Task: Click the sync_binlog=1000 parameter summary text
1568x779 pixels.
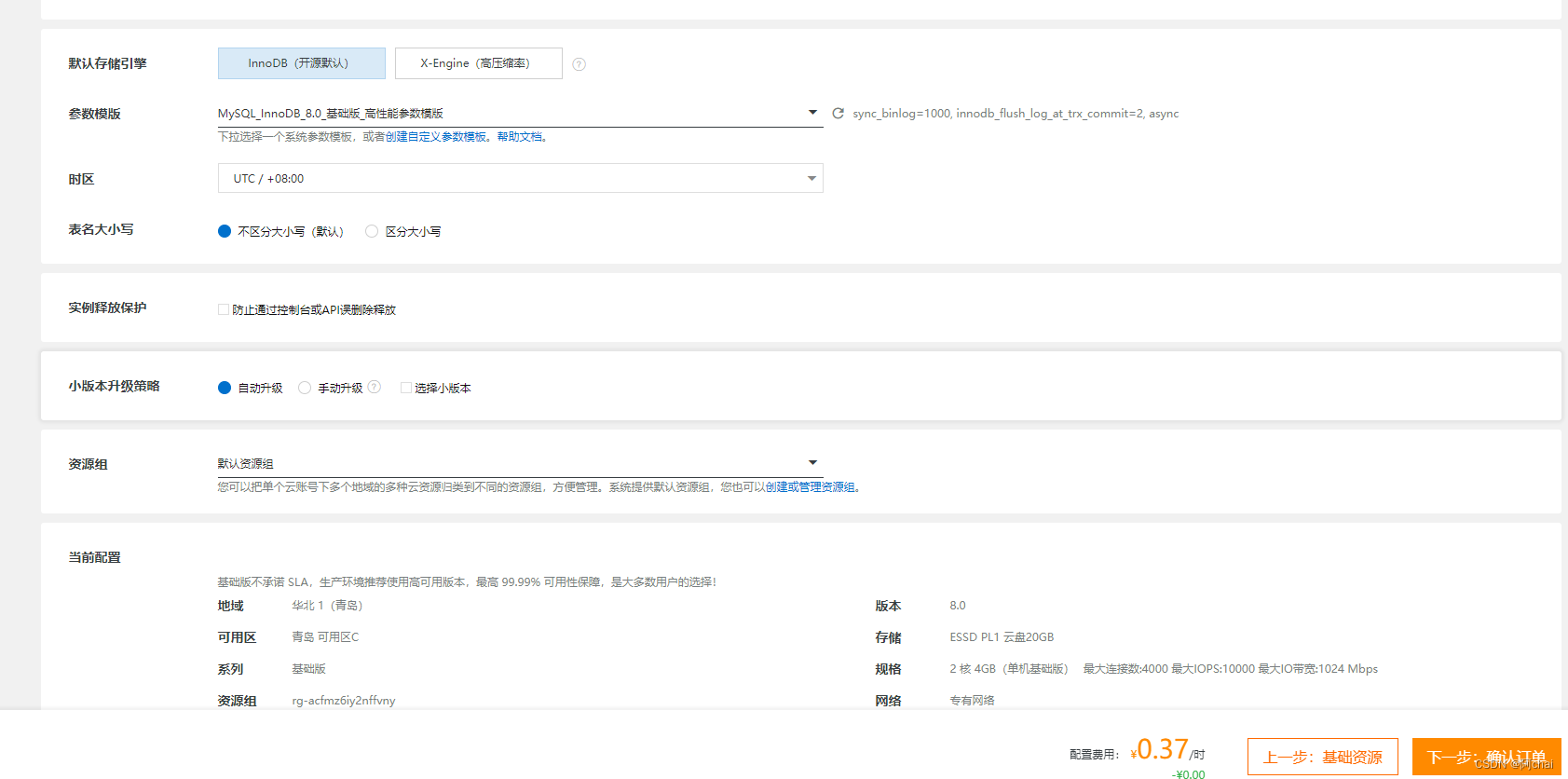Action: click(x=1016, y=114)
